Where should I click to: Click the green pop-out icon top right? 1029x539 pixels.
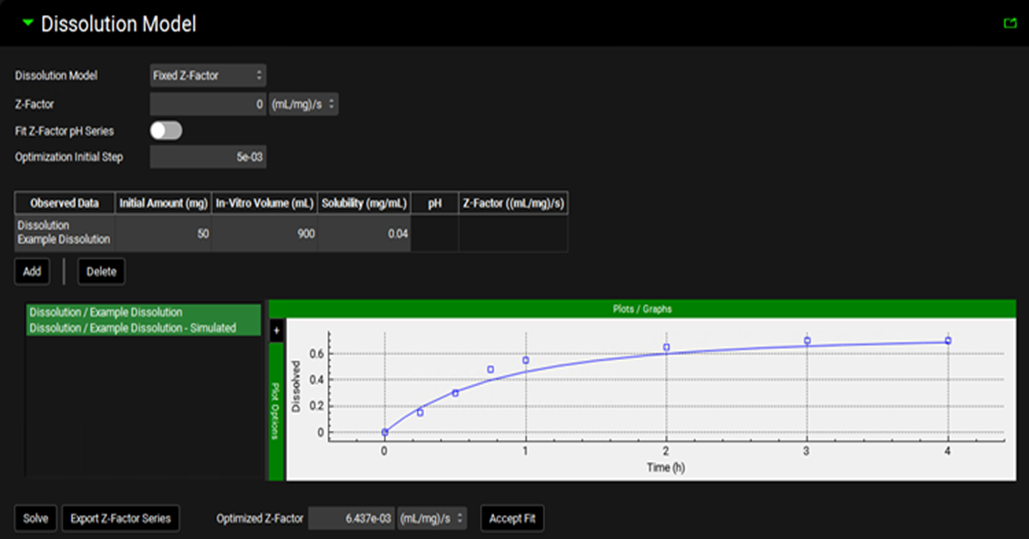(x=1010, y=23)
